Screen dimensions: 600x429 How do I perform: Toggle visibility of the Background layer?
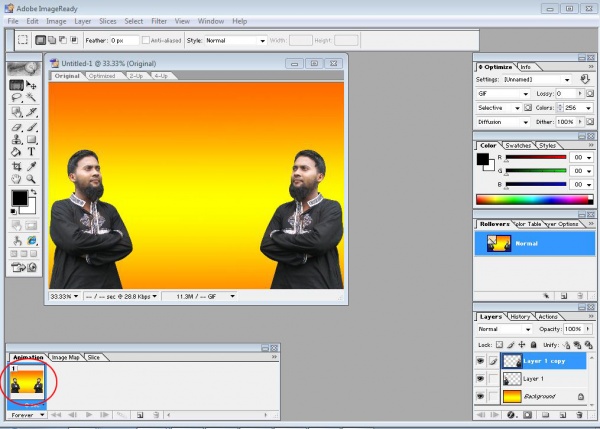[x=481, y=397]
